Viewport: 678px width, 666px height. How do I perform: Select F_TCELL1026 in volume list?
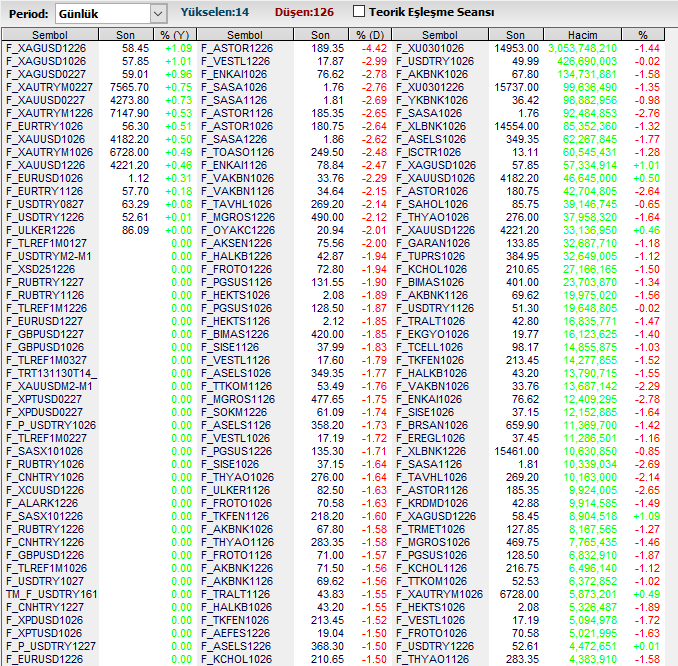[429, 347]
